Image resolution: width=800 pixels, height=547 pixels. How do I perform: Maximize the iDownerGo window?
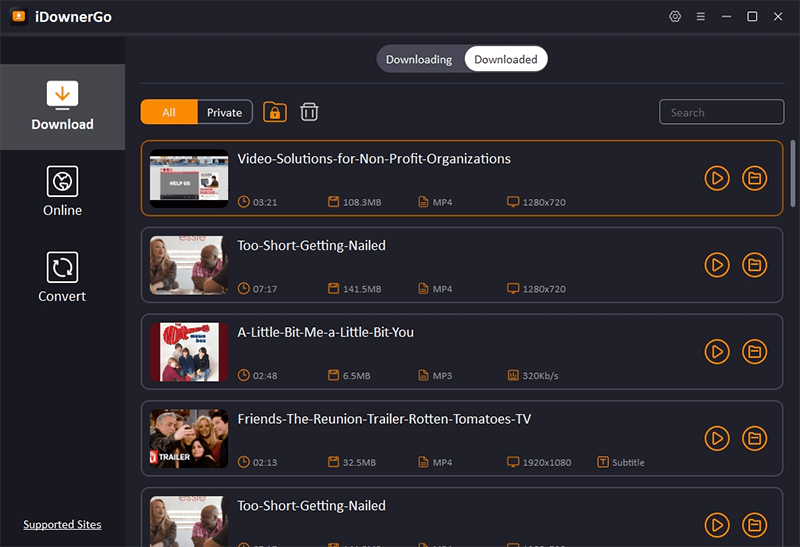(x=752, y=17)
